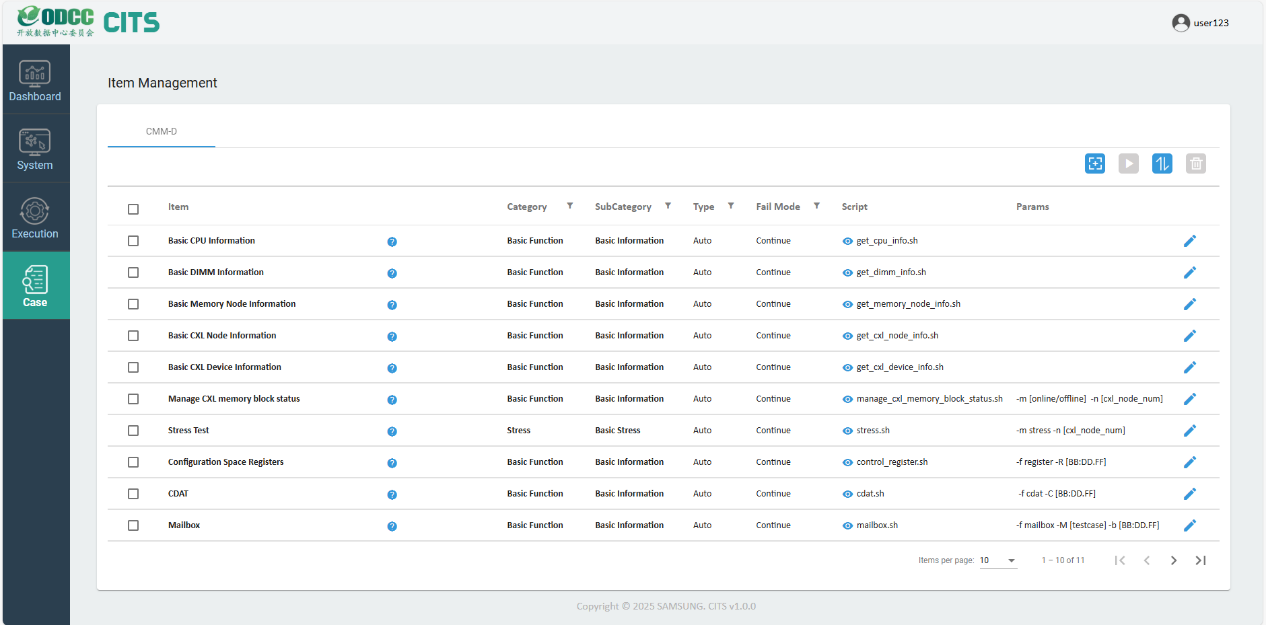
Task: Check the Basic Memory Node Information checkbox
Action: tap(133, 304)
